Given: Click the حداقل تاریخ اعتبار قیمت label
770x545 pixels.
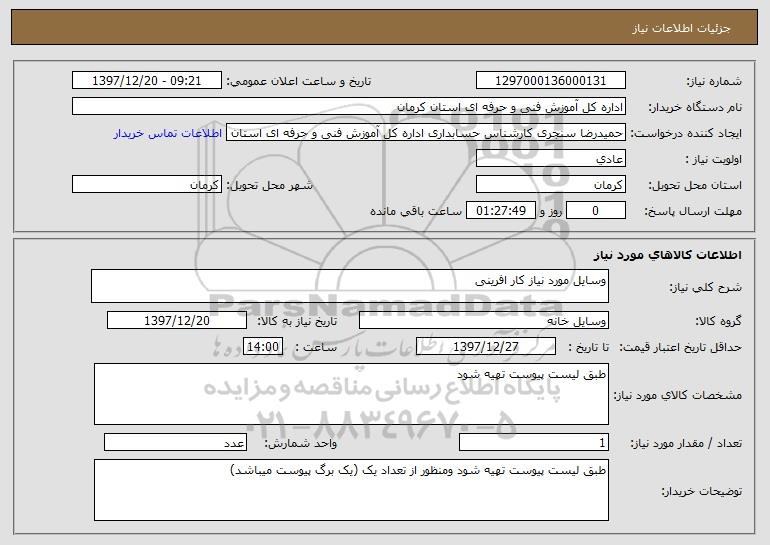Looking at the screenshot, I should tap(680, 348).
